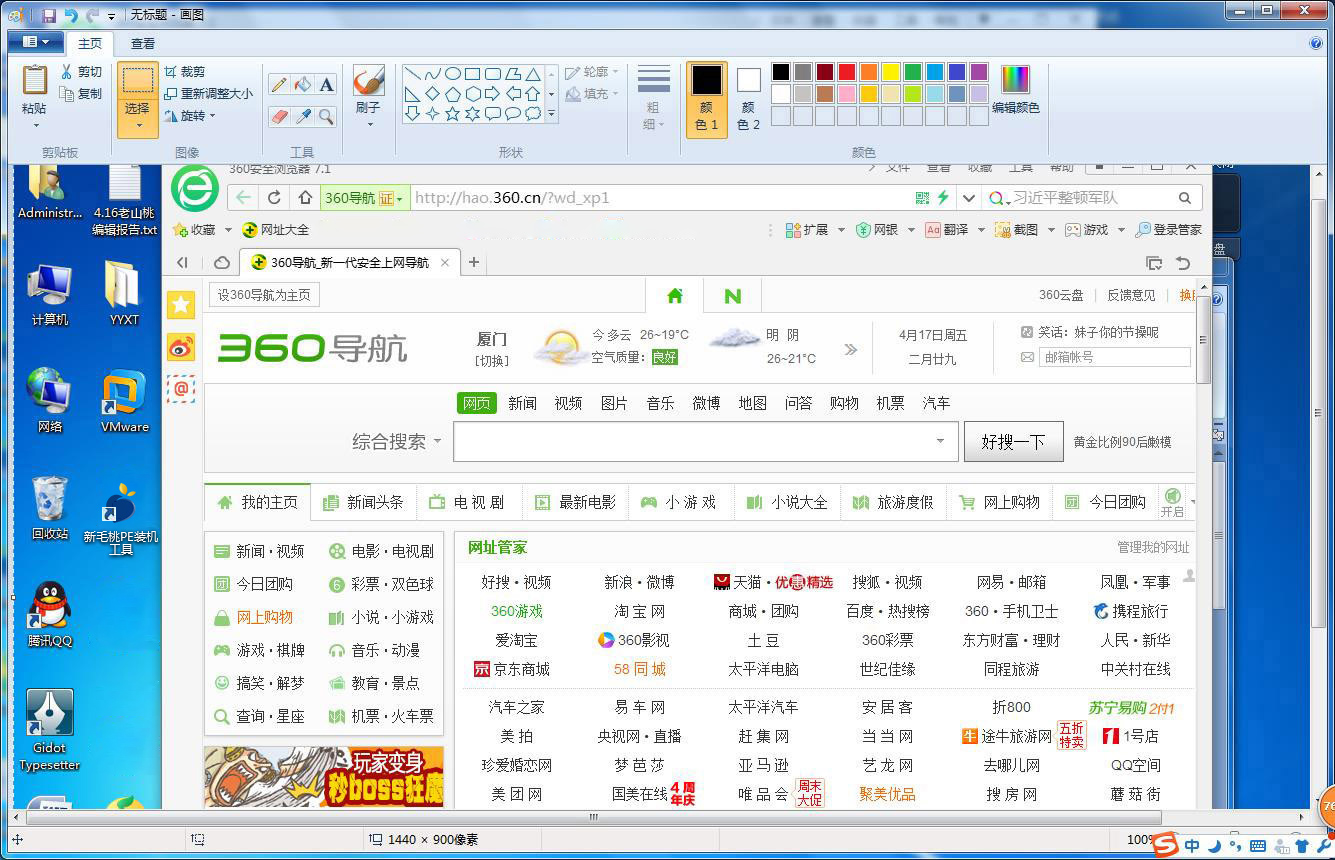Open the 粗细 line size dropdown
The width and height of the screenshot is (1335, 860).
(654, 99)
